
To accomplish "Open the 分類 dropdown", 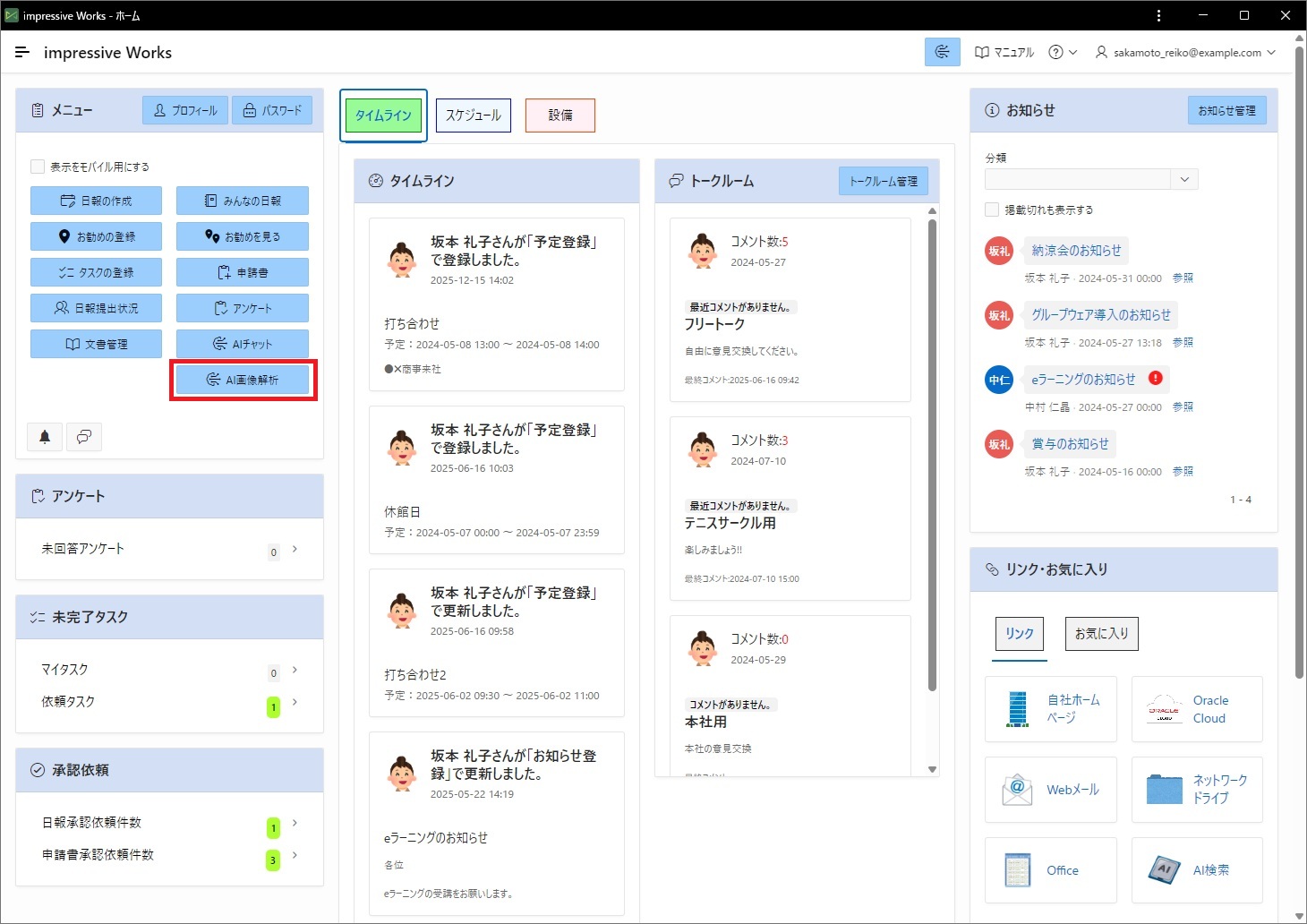I will click(x=1091, y=179).
